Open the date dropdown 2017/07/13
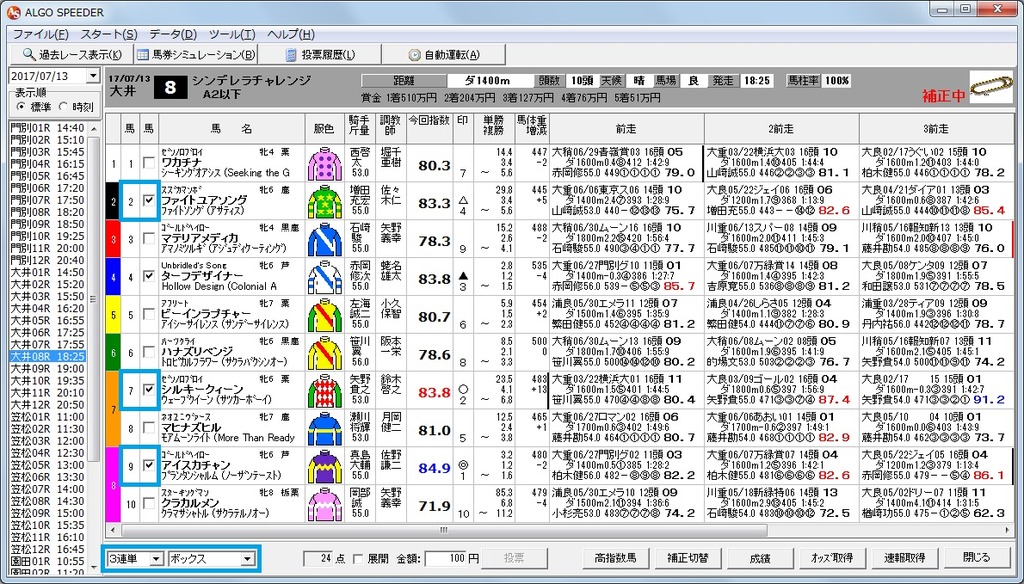The image size is (1024, 584). coord(92,76)
